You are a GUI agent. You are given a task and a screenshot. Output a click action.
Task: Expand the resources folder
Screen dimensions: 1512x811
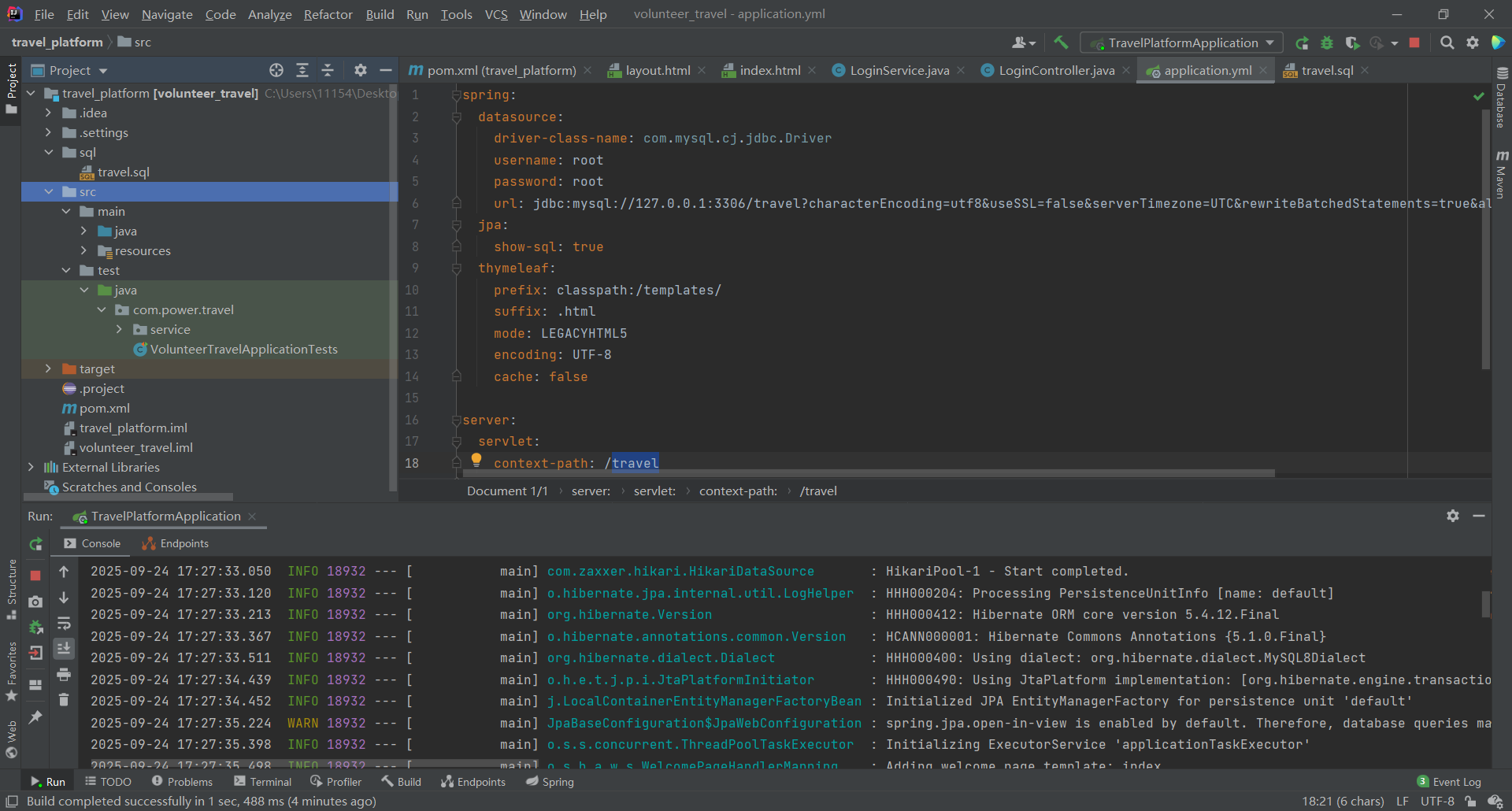[x=83, y=250]
